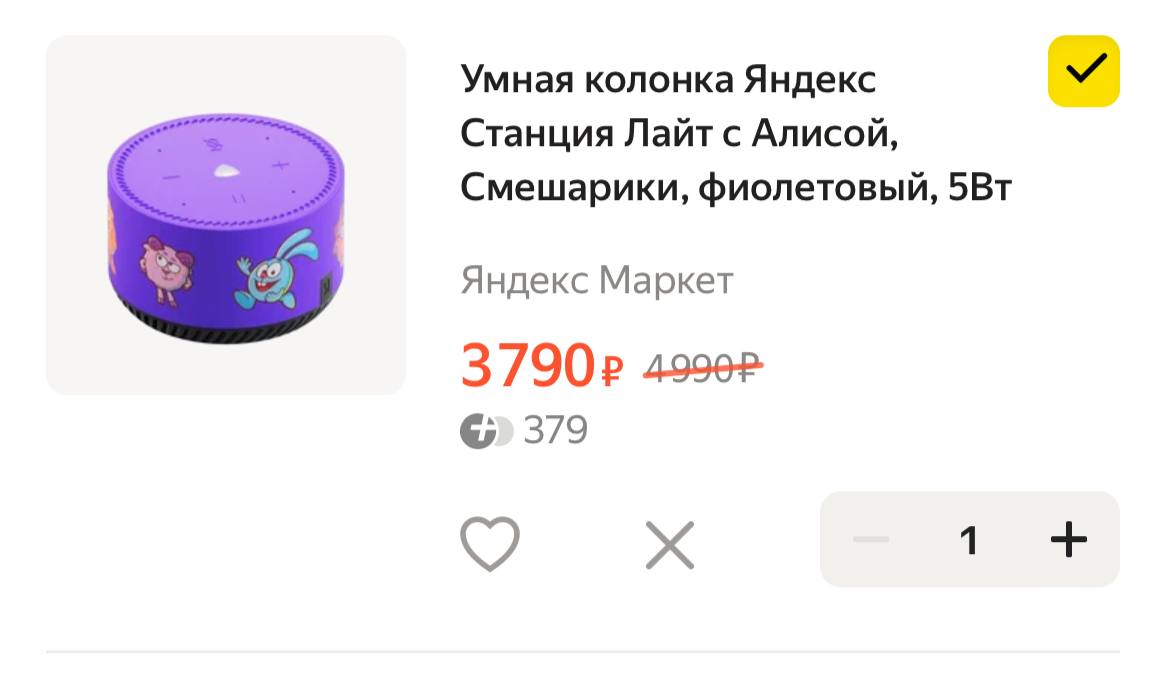Decrease quantity with the minus button
1166x677 pixels.
(871, 539)
